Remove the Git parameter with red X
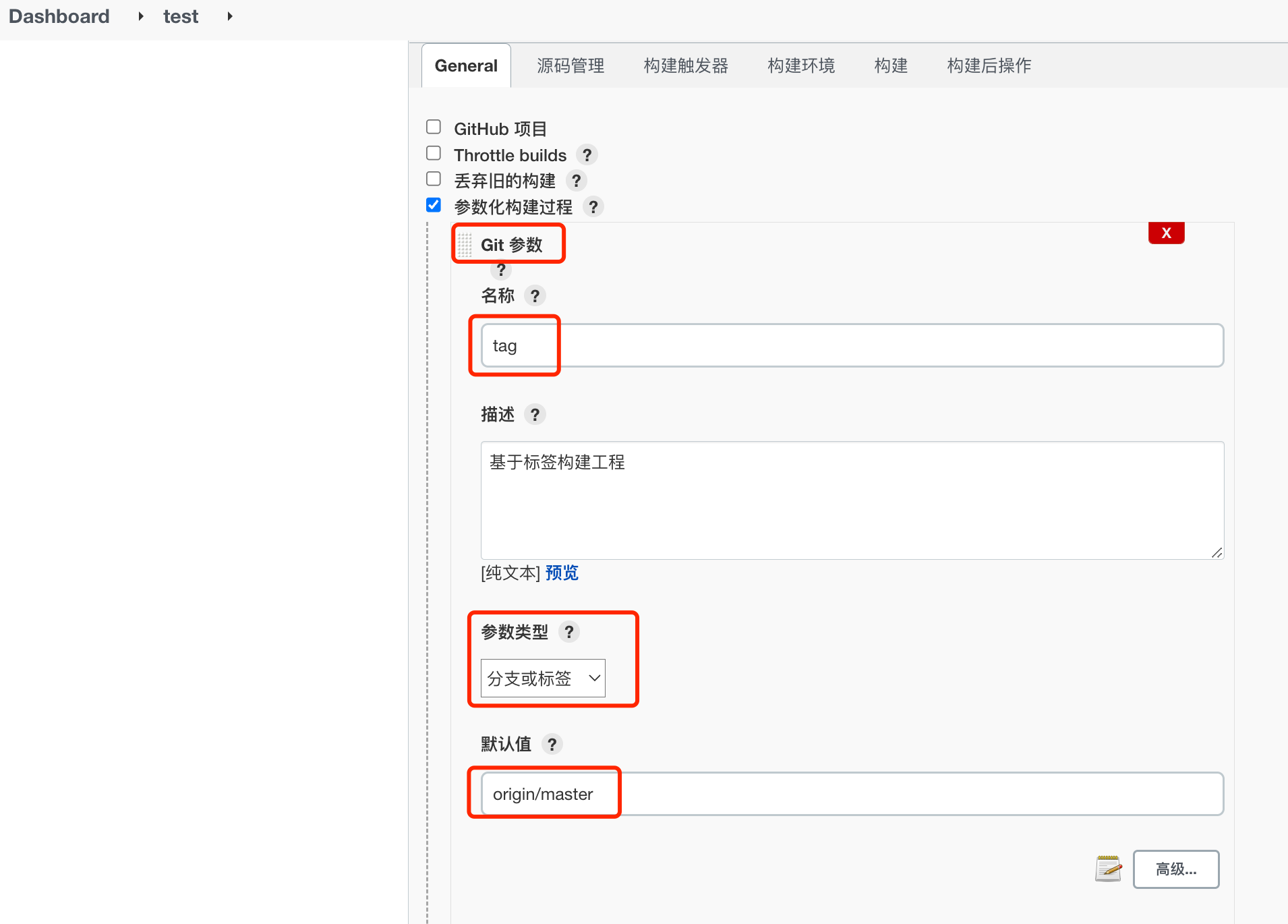The image size is (1288, 924). tap(1167, 233)
